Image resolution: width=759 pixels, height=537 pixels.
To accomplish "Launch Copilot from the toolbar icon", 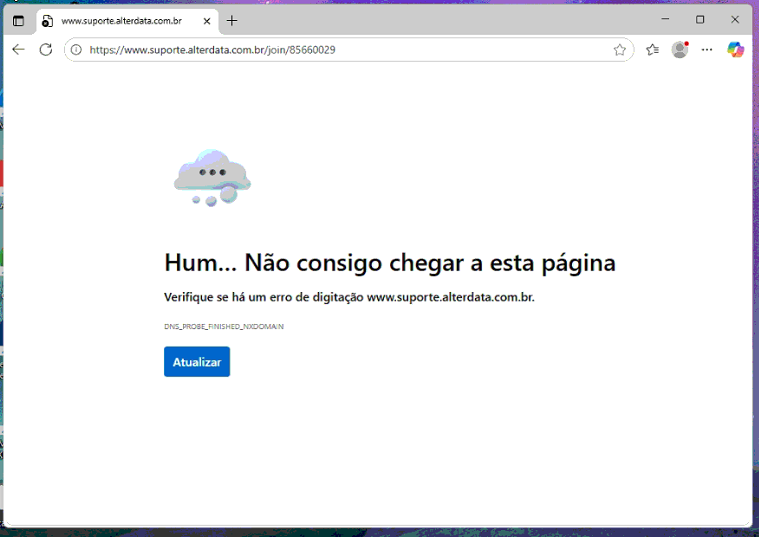I will 735,49.
